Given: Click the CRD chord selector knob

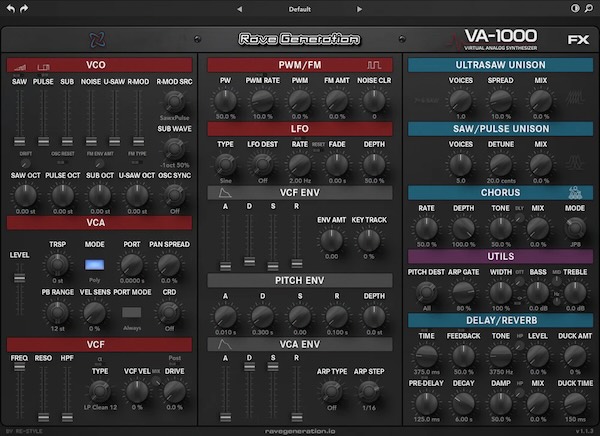Looking at the screenshot, I should coord(169,312).
